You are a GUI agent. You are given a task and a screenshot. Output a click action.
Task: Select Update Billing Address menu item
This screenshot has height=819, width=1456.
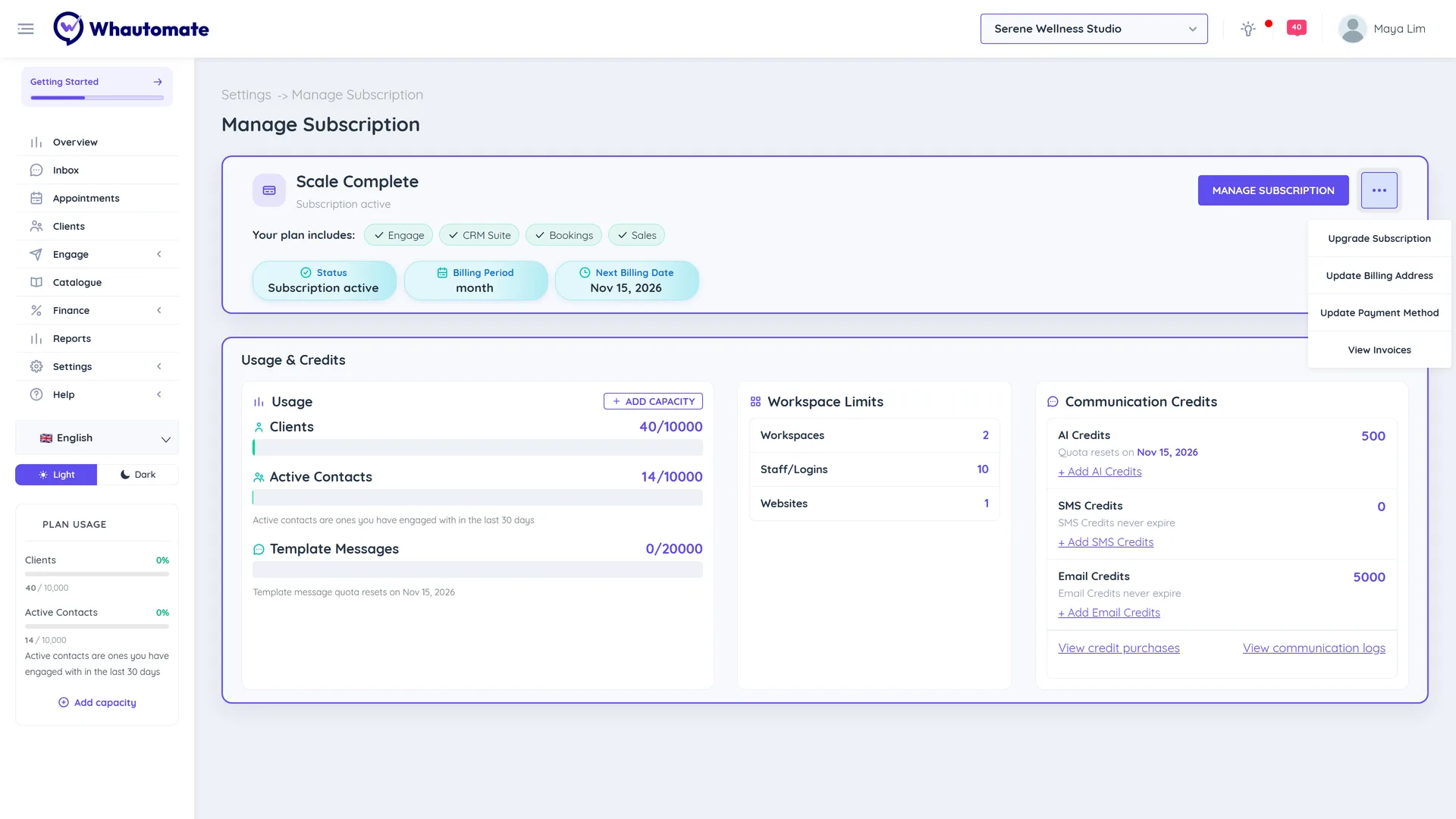(1379, 276)
